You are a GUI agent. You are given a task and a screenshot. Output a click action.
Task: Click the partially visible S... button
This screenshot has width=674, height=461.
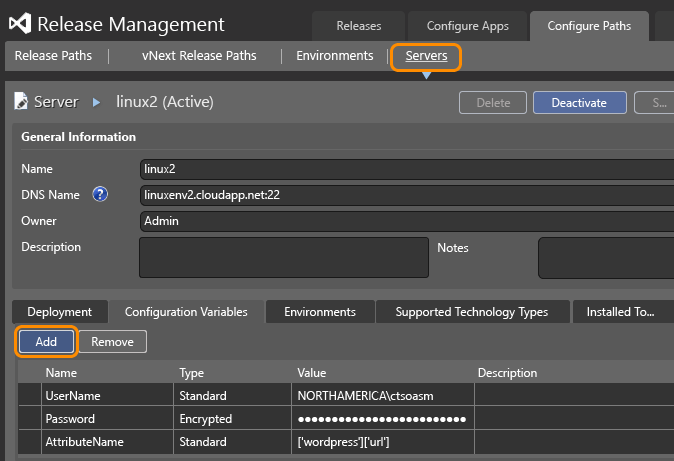click(x=654, y=103)
